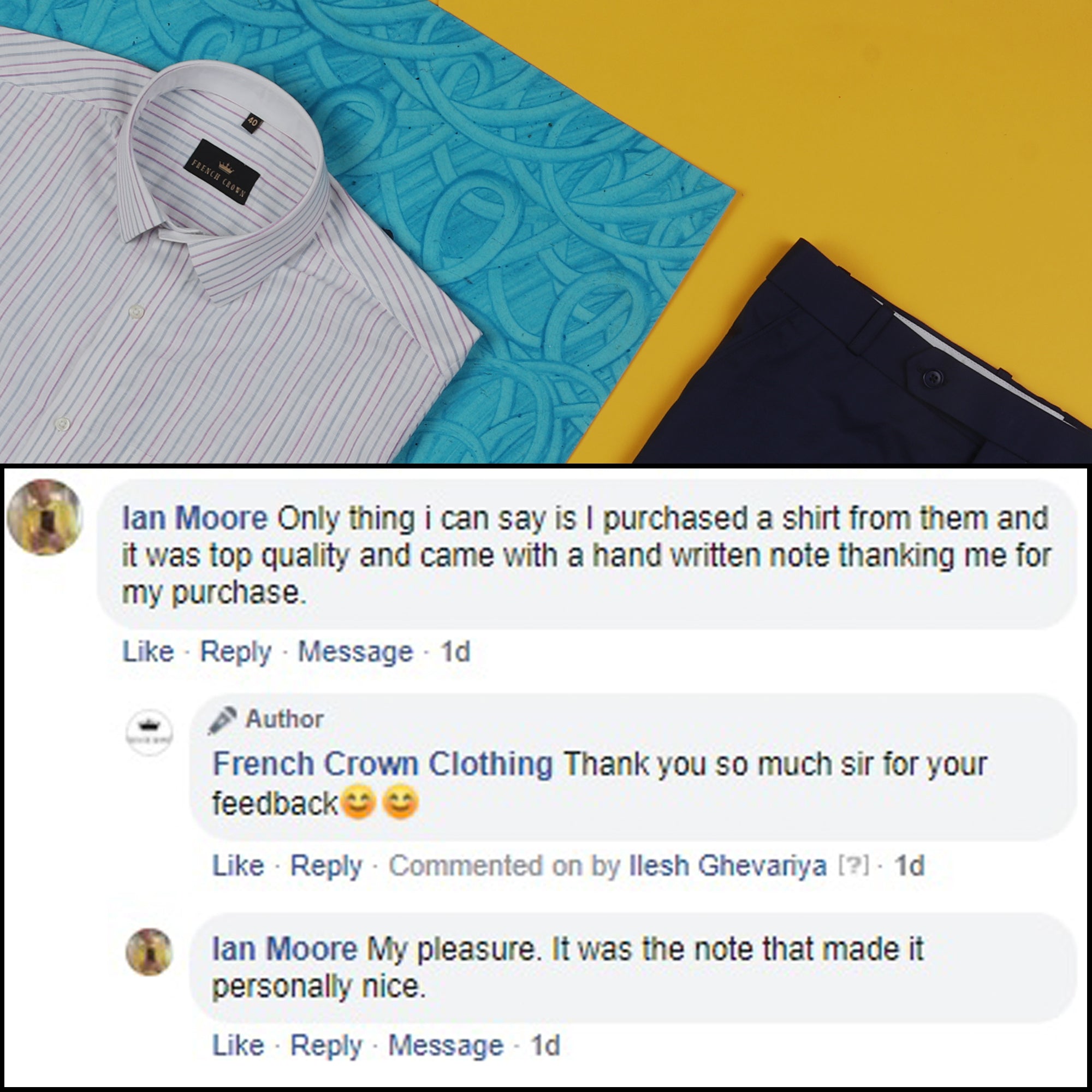Like Ian Moore's 'My pleasure' reply
This screenshot has height=1092, width=1092.
tap(238, 1045)
